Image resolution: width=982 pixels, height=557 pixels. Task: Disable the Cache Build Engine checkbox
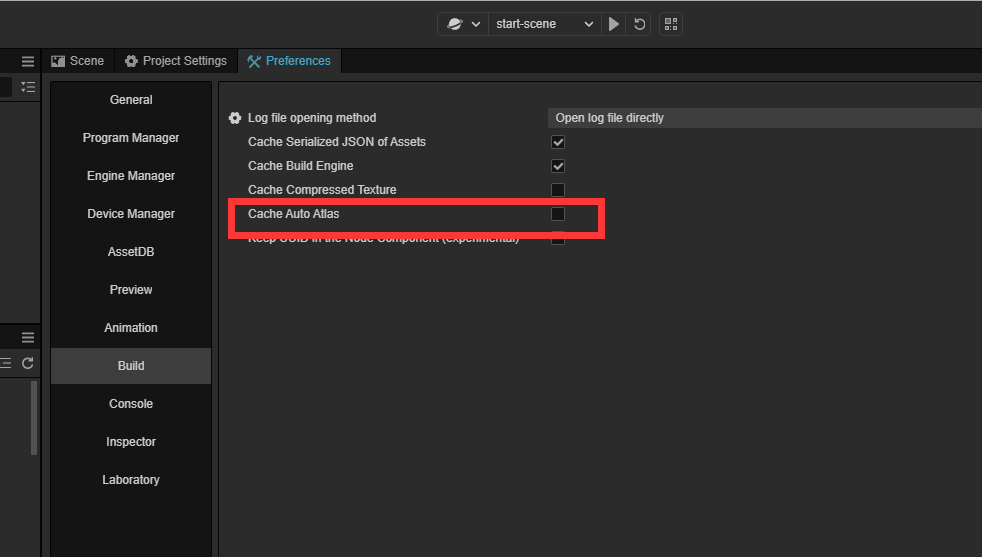click(558, 166)
